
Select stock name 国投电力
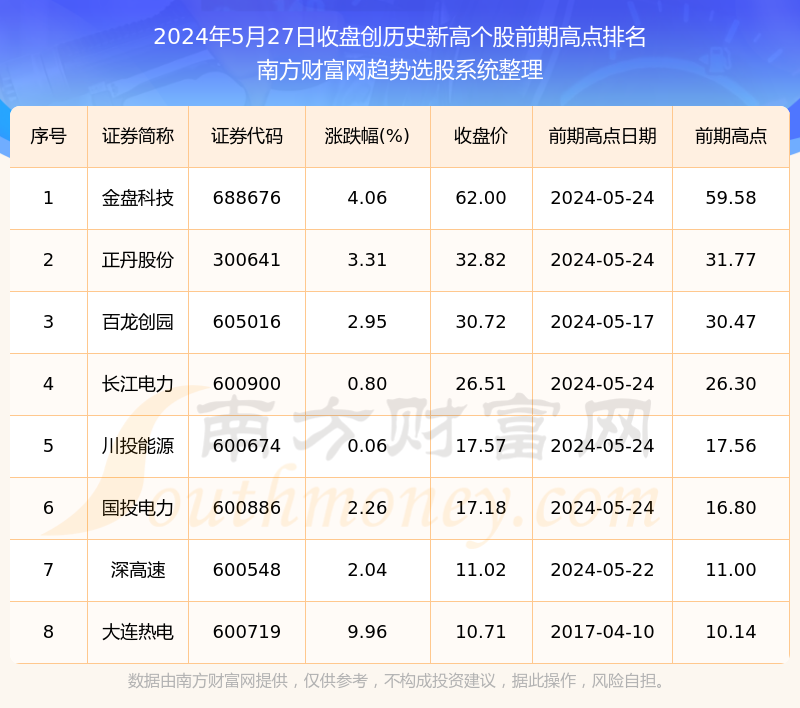138,508
